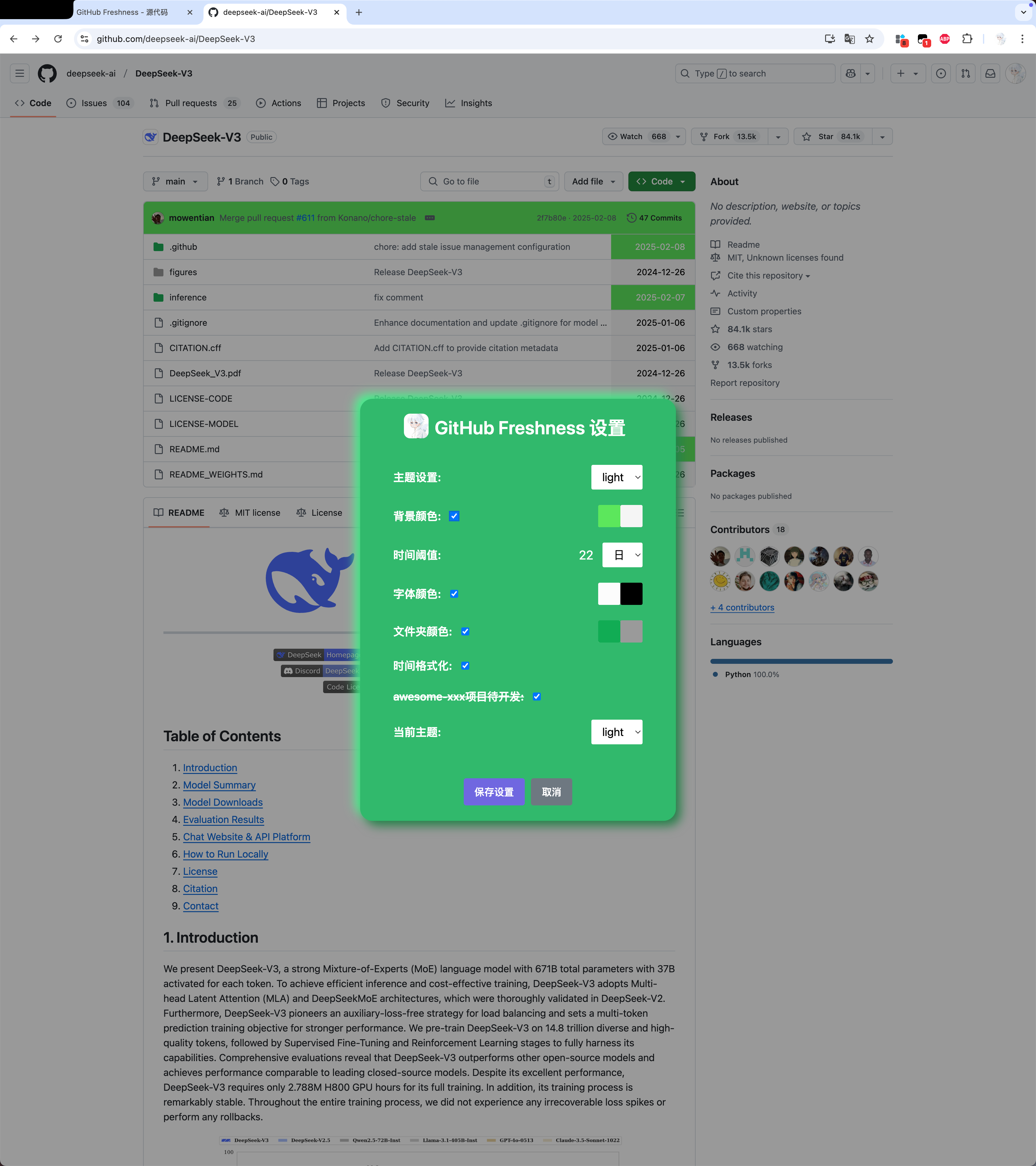Image resolution: width=1036 pixels, height=1166 pixels.
Task: Expand the main branch selector
Action: pyautogui.click(x=175, y=181)
